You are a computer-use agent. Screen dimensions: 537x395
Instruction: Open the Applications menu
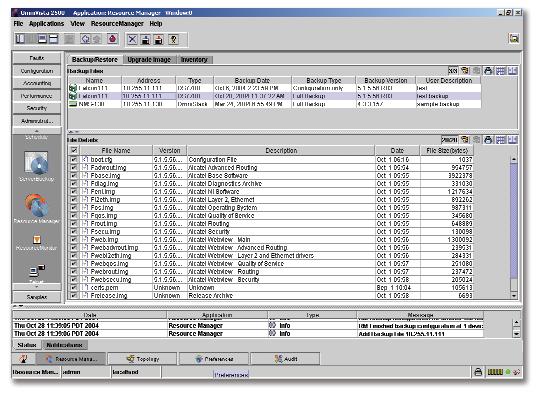click(46, 24)
